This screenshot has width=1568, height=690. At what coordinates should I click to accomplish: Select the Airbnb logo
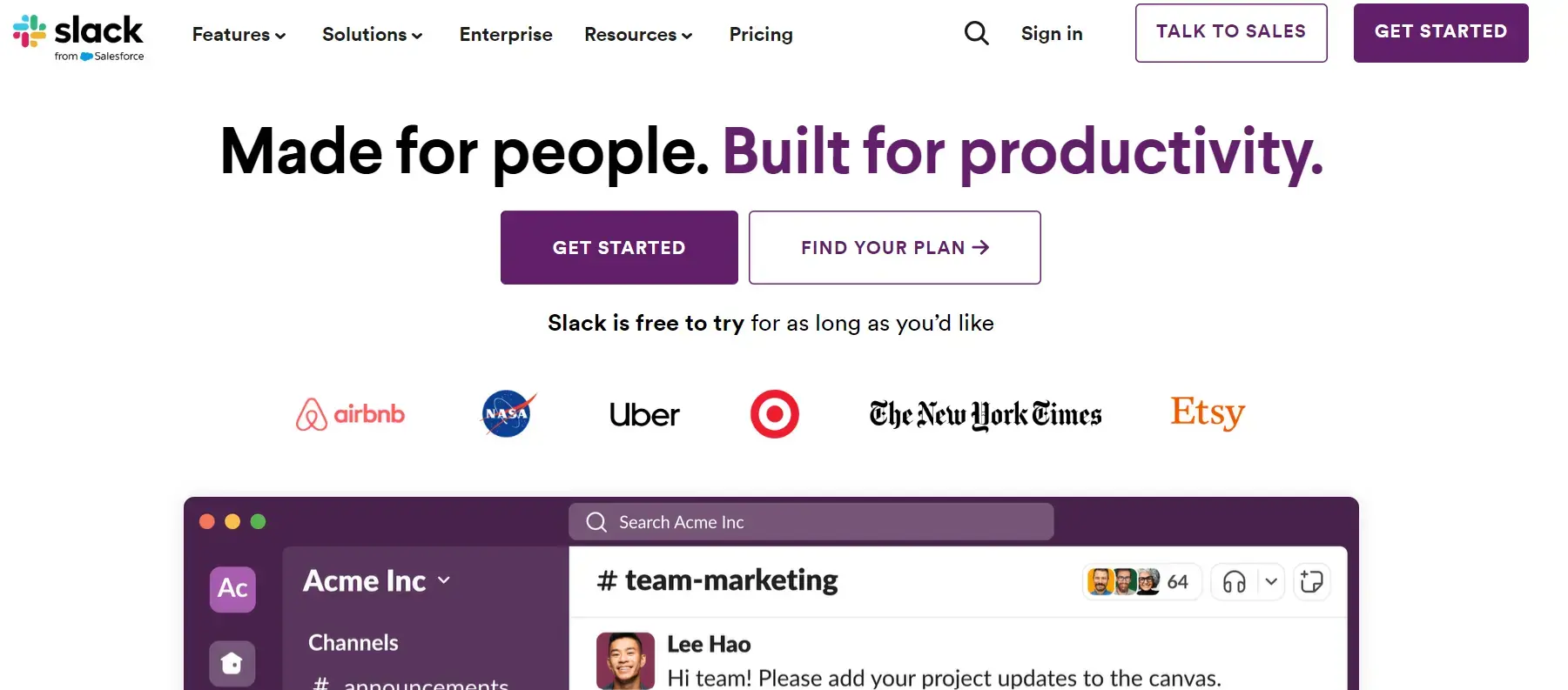click(x=349, y=414)
